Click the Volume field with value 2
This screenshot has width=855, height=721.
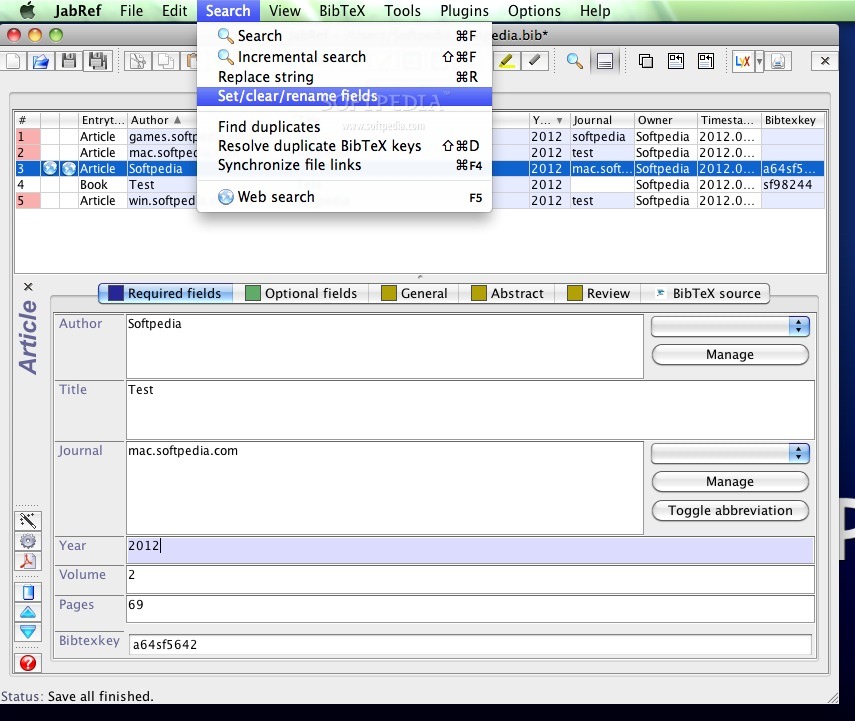point(470,579)
